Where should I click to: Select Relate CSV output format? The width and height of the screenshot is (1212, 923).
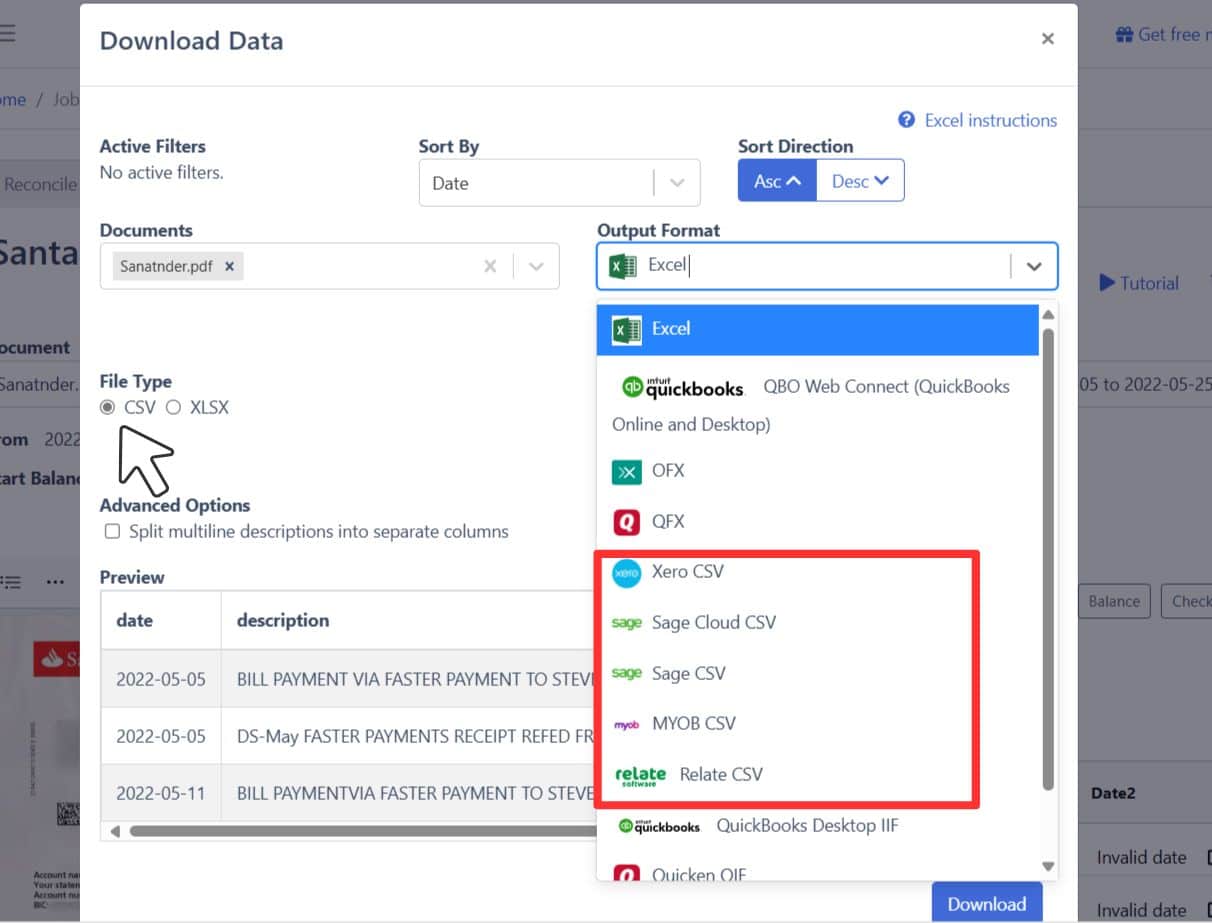tap(817, 775)
